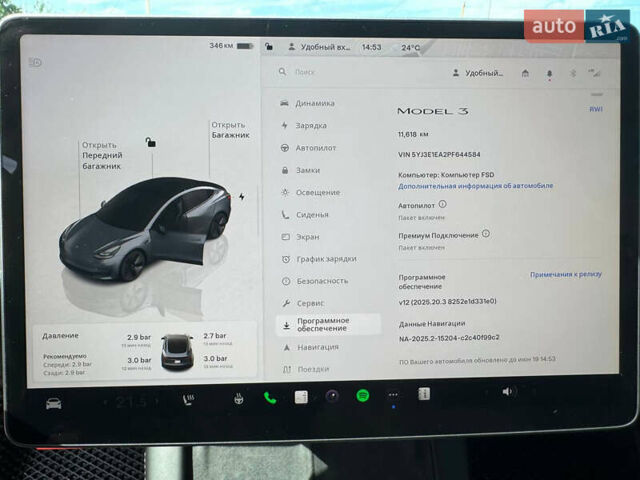640x480 pixels.
Task: Tap the RWD badge link
Action: coord(596,109)
